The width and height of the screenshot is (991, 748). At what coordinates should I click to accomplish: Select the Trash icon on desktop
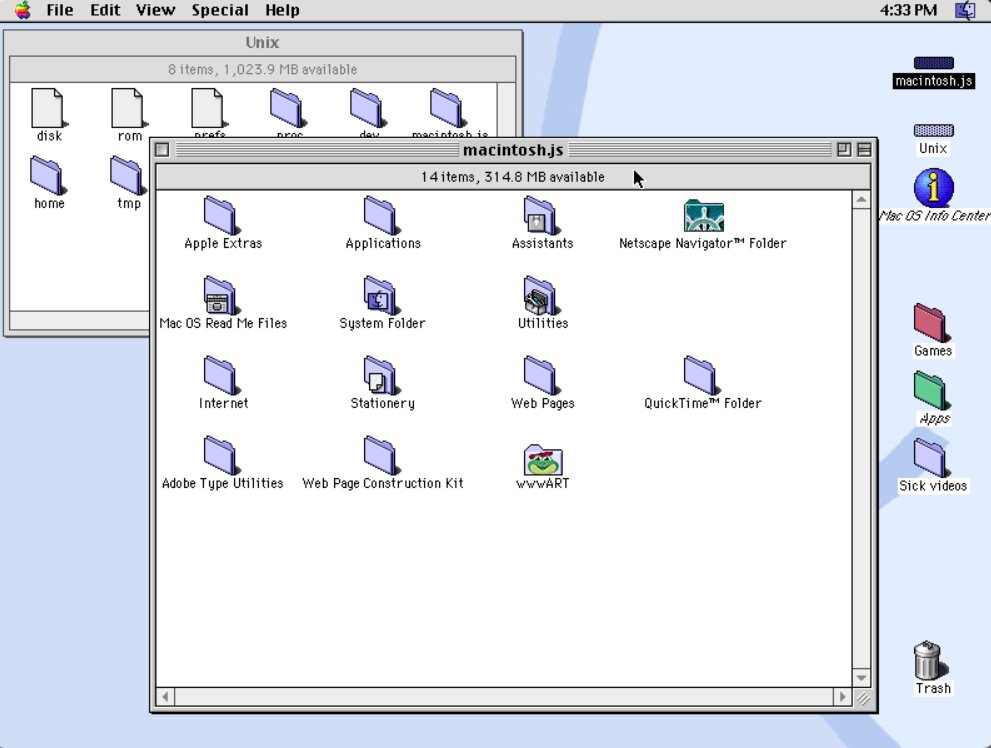coord(928,660)
